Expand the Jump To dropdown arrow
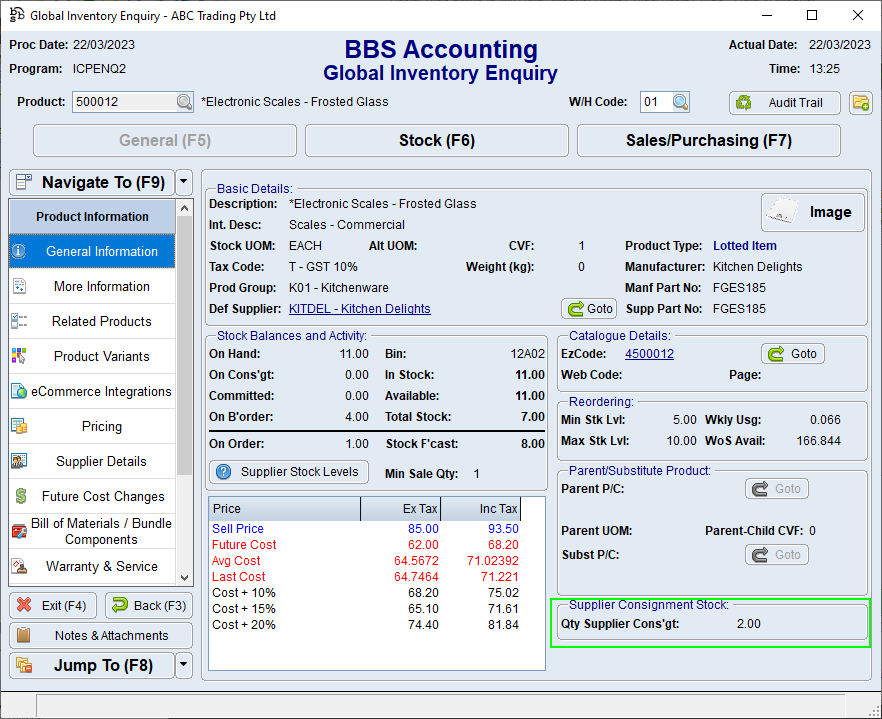Screen dimensions: 882x719 (183, 665)
